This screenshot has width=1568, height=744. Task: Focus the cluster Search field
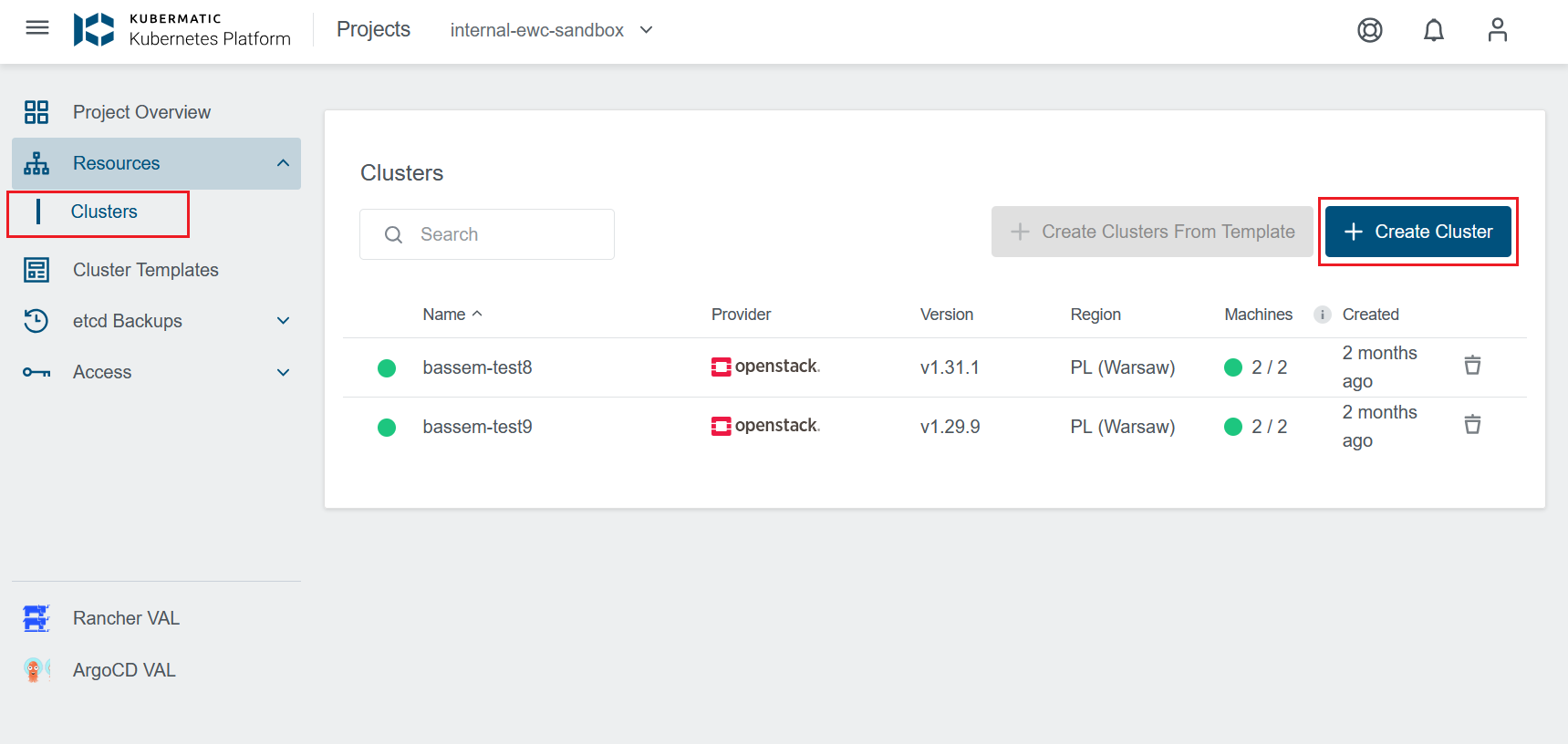pyautogui.click(x=487, y=234)
